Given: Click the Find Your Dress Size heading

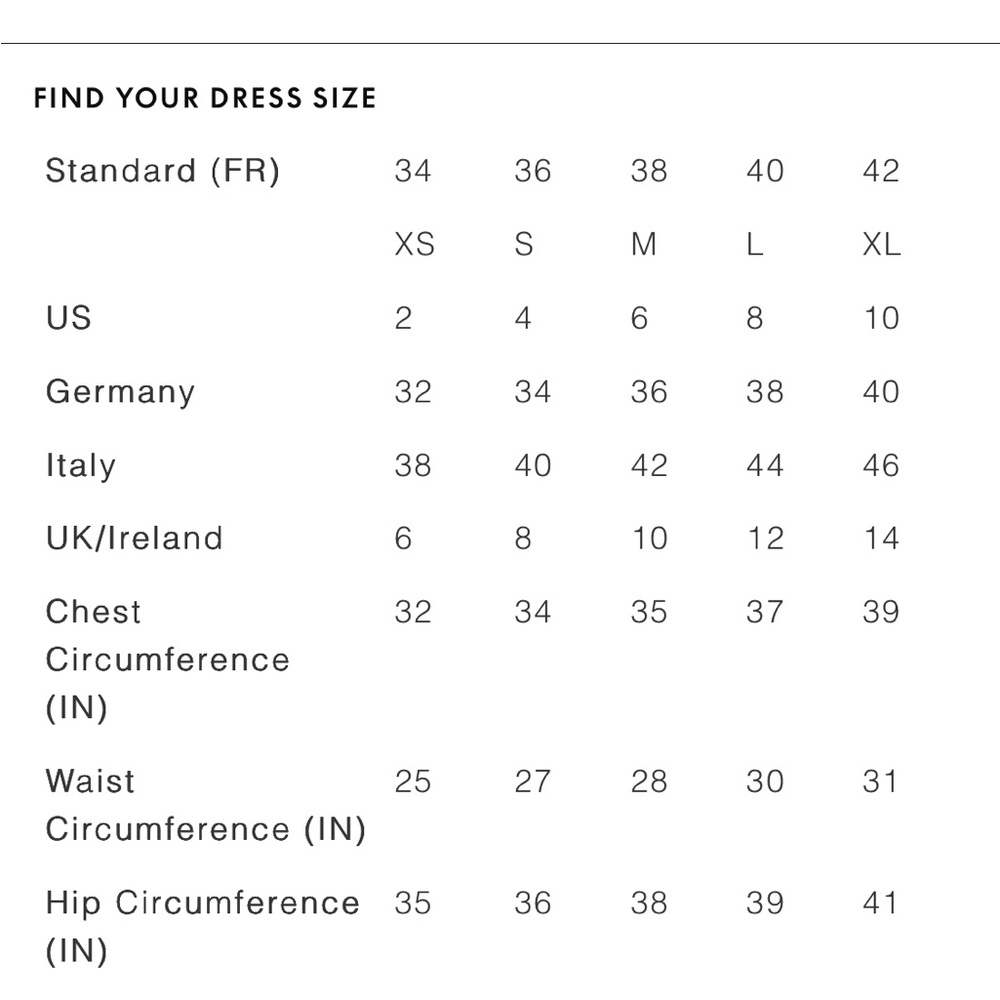Looking at the screenshot, I should 205,98.
